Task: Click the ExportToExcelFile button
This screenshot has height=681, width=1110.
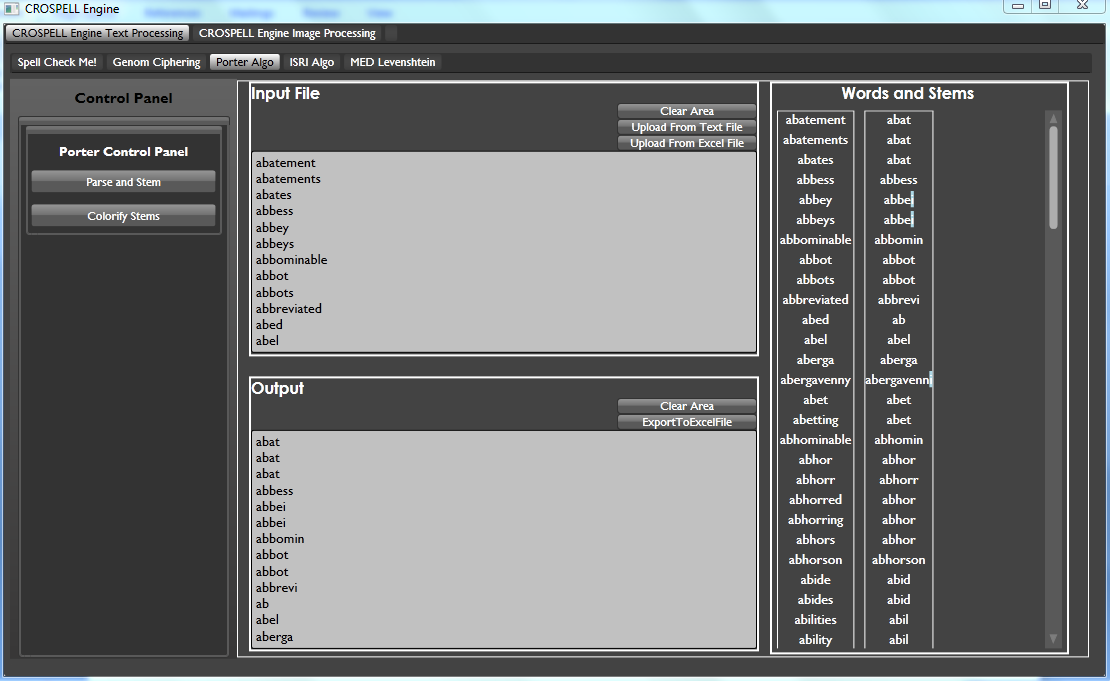Action: pos(687,422)
